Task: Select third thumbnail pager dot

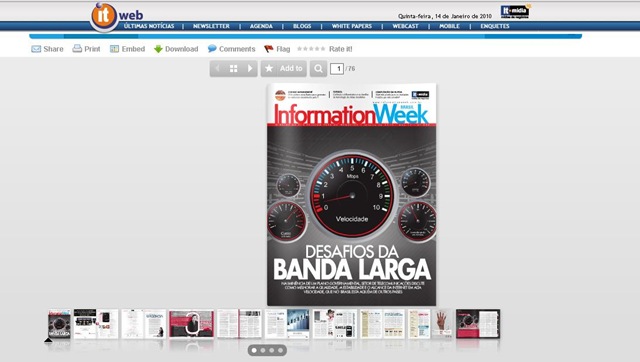Action: tap(271, 350)
